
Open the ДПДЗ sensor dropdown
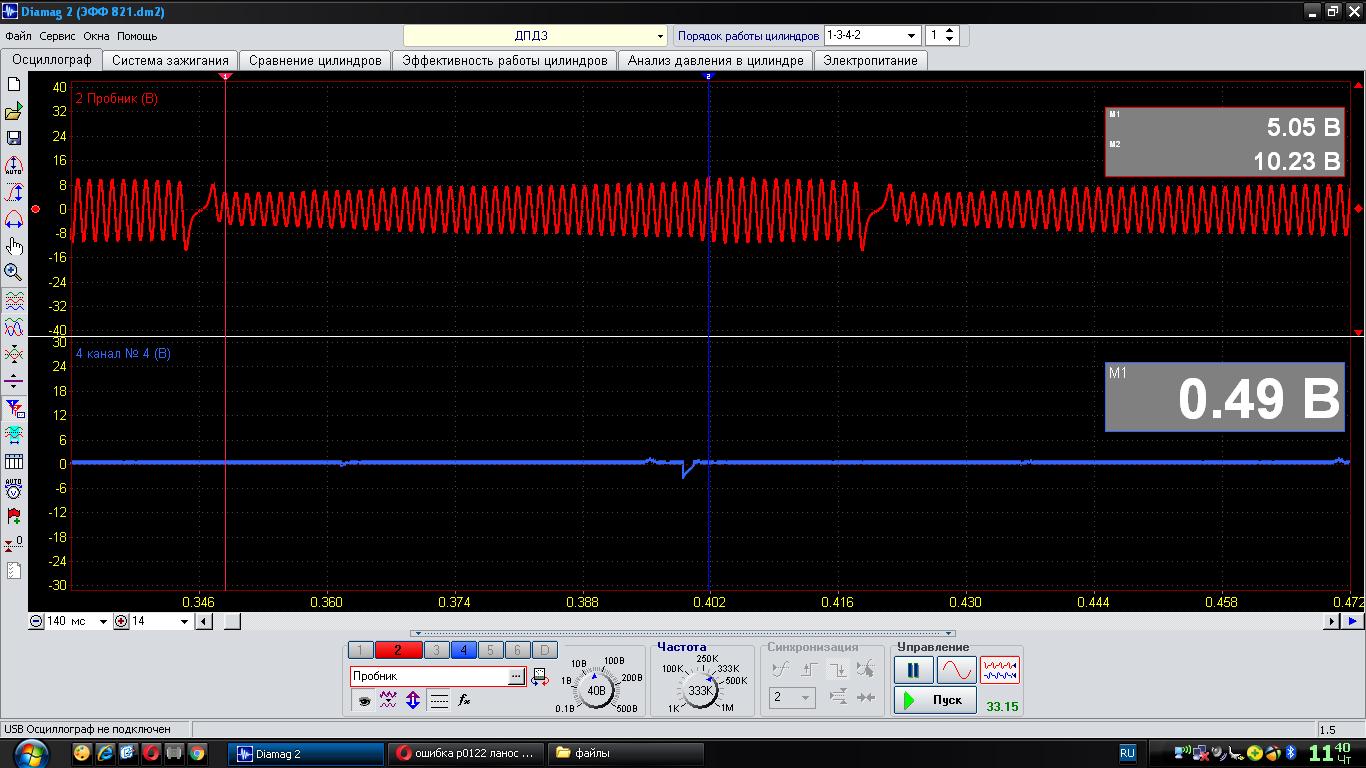coord(660,36)
